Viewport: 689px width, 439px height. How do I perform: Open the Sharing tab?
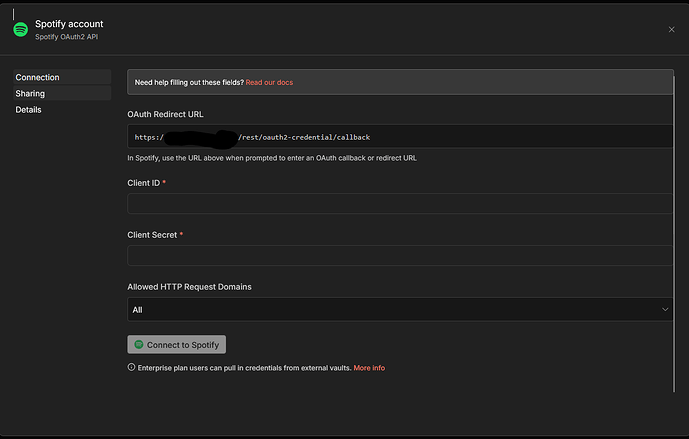(x=30, y=93)
